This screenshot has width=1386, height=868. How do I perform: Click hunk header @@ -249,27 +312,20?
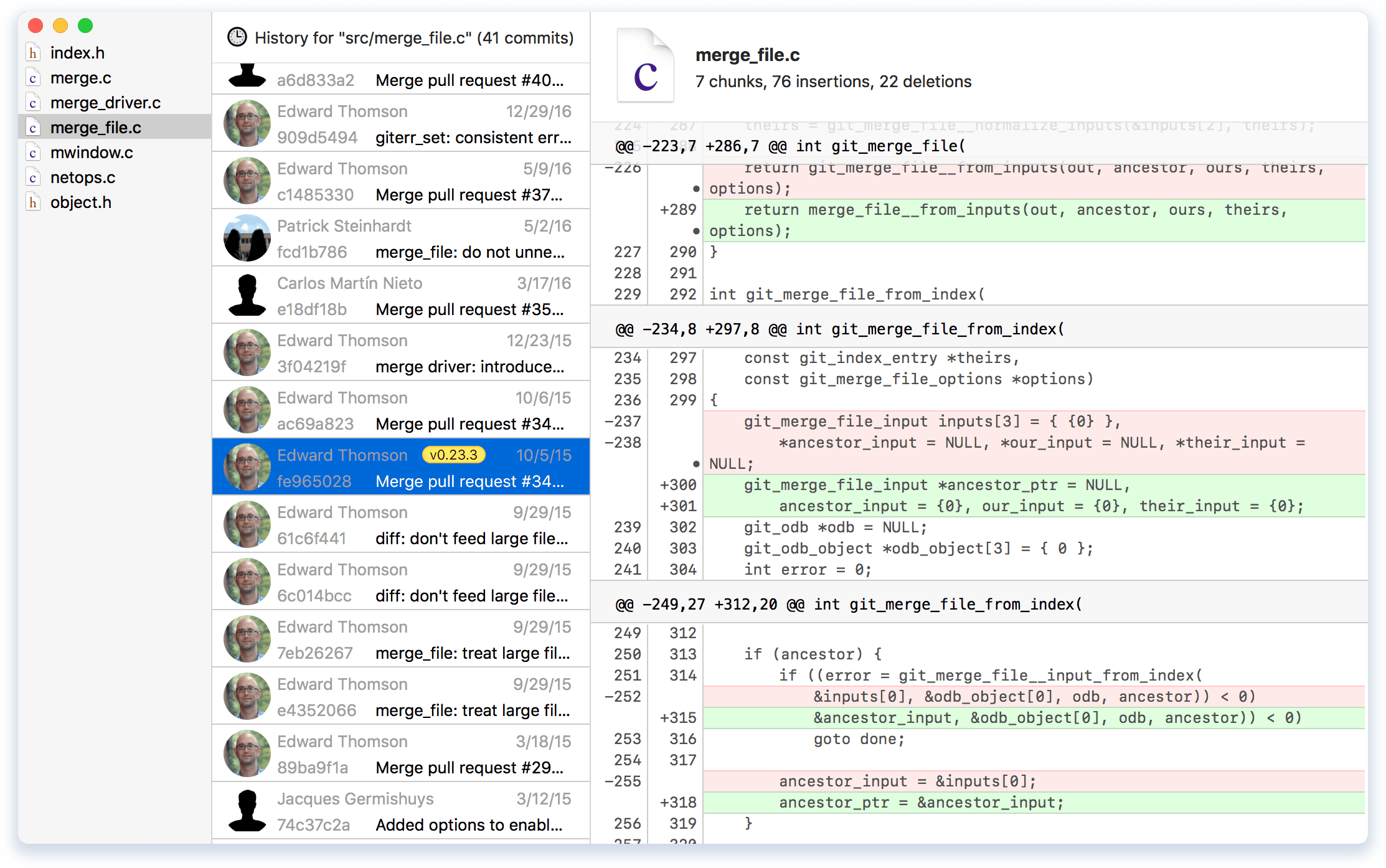pyautogui.click(x=848, y=604)
